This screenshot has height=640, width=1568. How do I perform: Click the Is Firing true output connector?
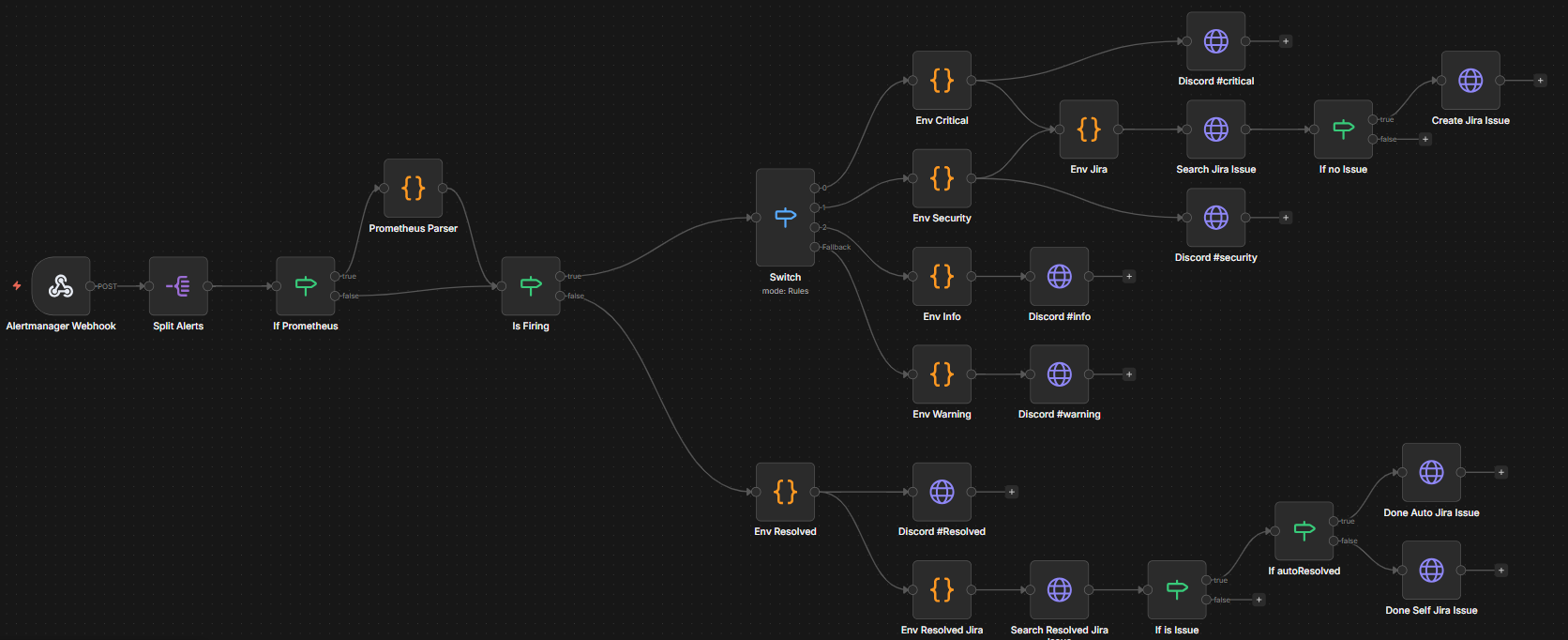tap(560, 276)
